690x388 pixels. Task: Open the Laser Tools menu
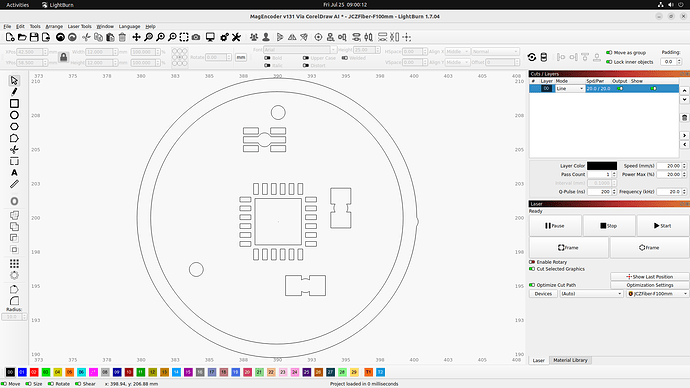[80, 26]
